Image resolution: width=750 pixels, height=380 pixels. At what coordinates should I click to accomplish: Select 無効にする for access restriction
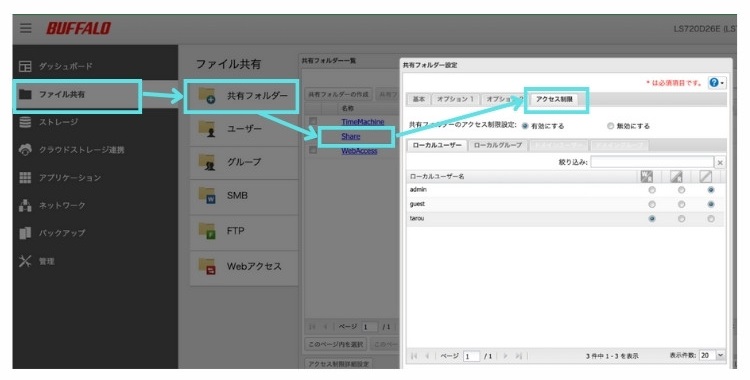tap(610, 126)
